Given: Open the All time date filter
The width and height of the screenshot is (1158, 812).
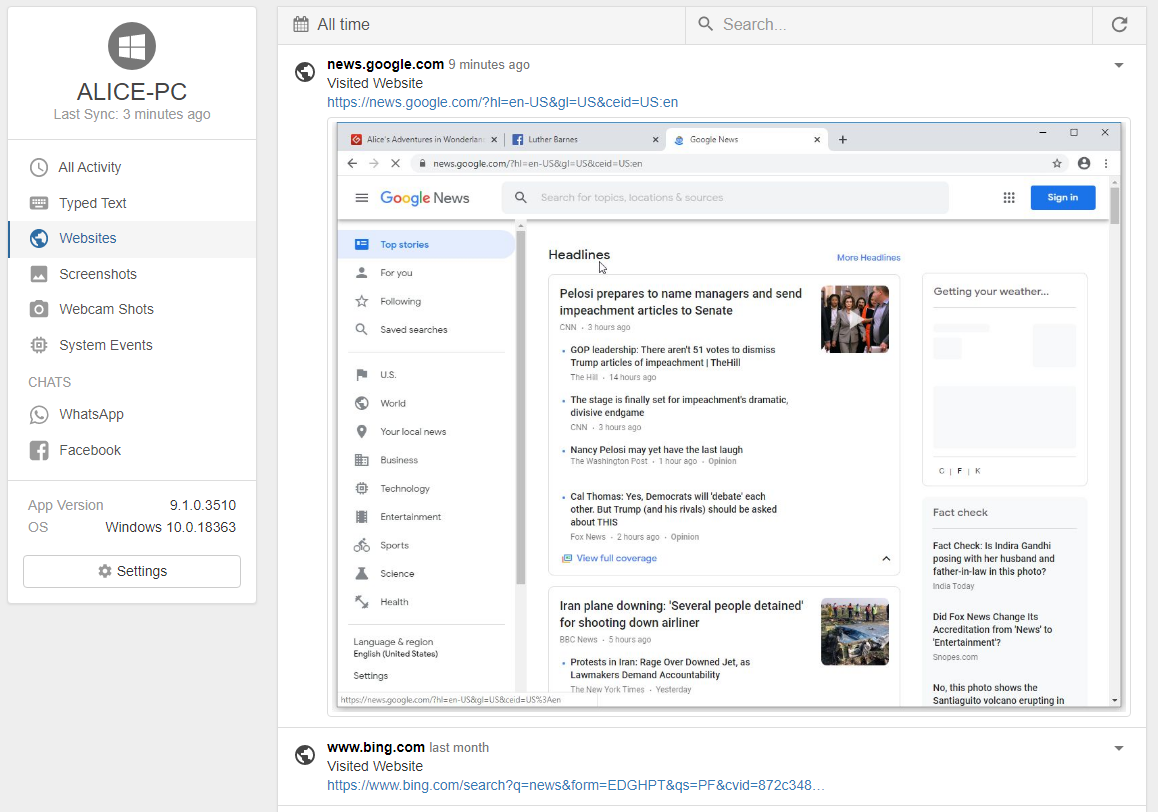Looking at the screenshot, I should 481,24.
